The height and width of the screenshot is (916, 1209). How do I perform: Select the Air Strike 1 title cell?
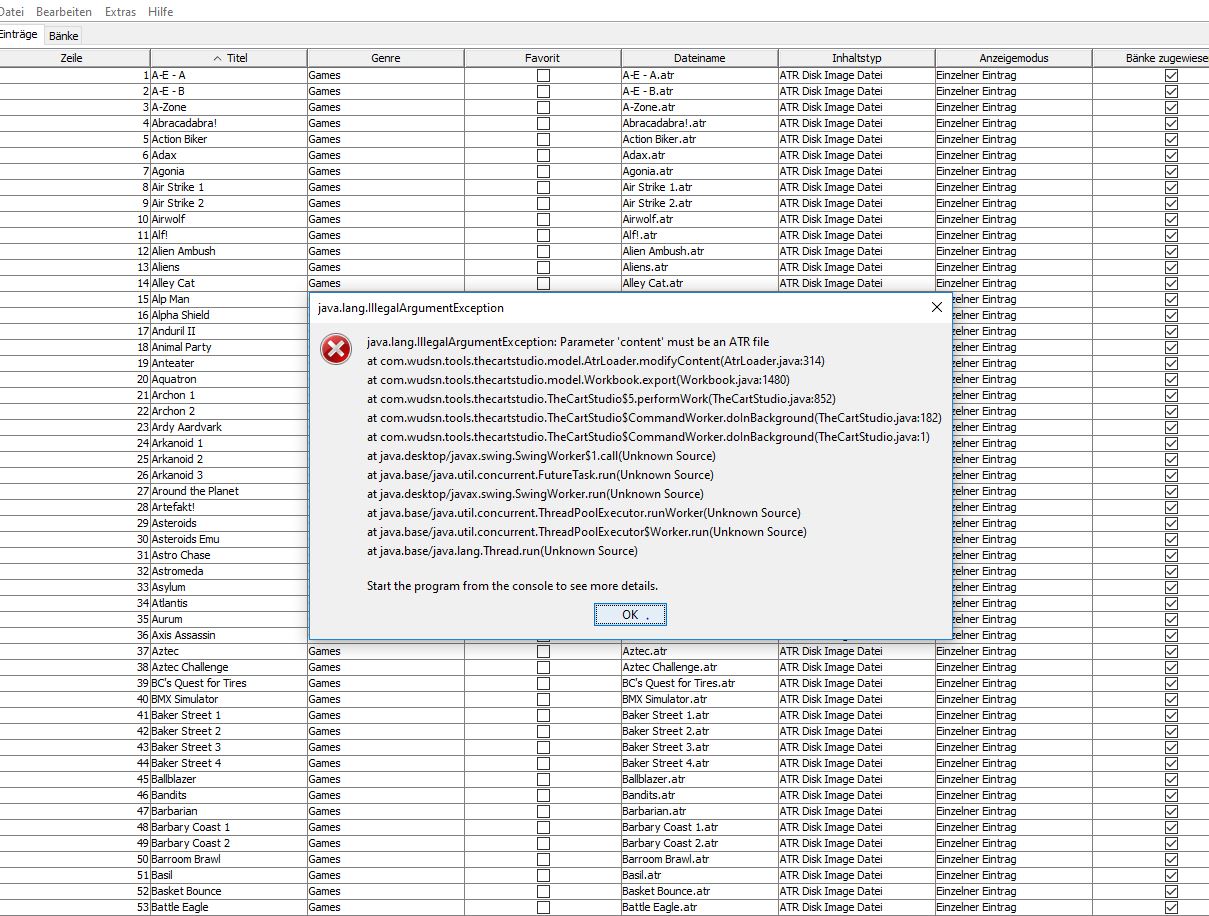229,187
